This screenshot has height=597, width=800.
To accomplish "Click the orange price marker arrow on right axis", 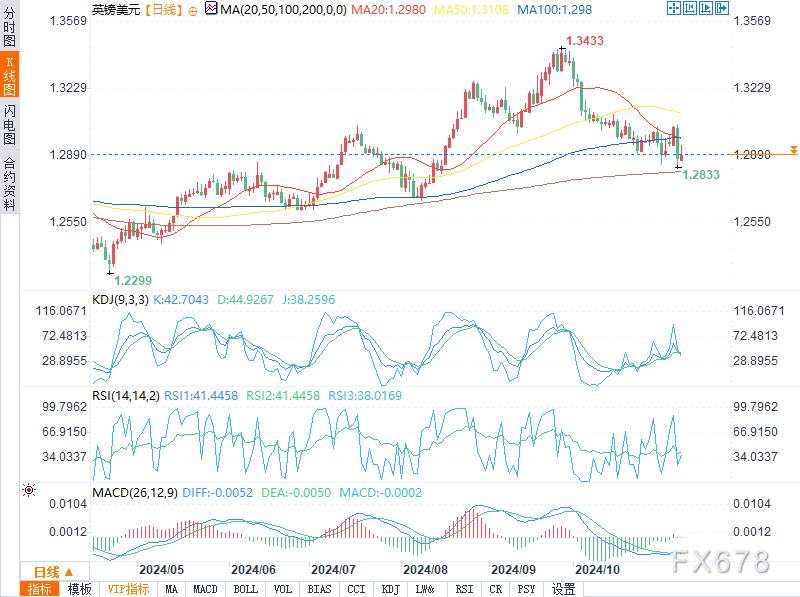I will tap(793, 150).
